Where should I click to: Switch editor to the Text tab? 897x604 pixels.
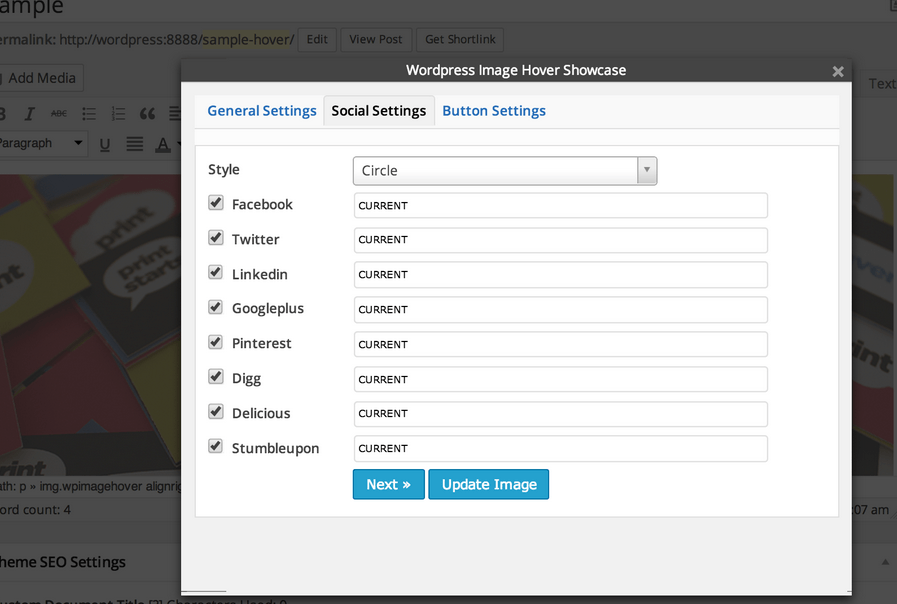(882, 84)
